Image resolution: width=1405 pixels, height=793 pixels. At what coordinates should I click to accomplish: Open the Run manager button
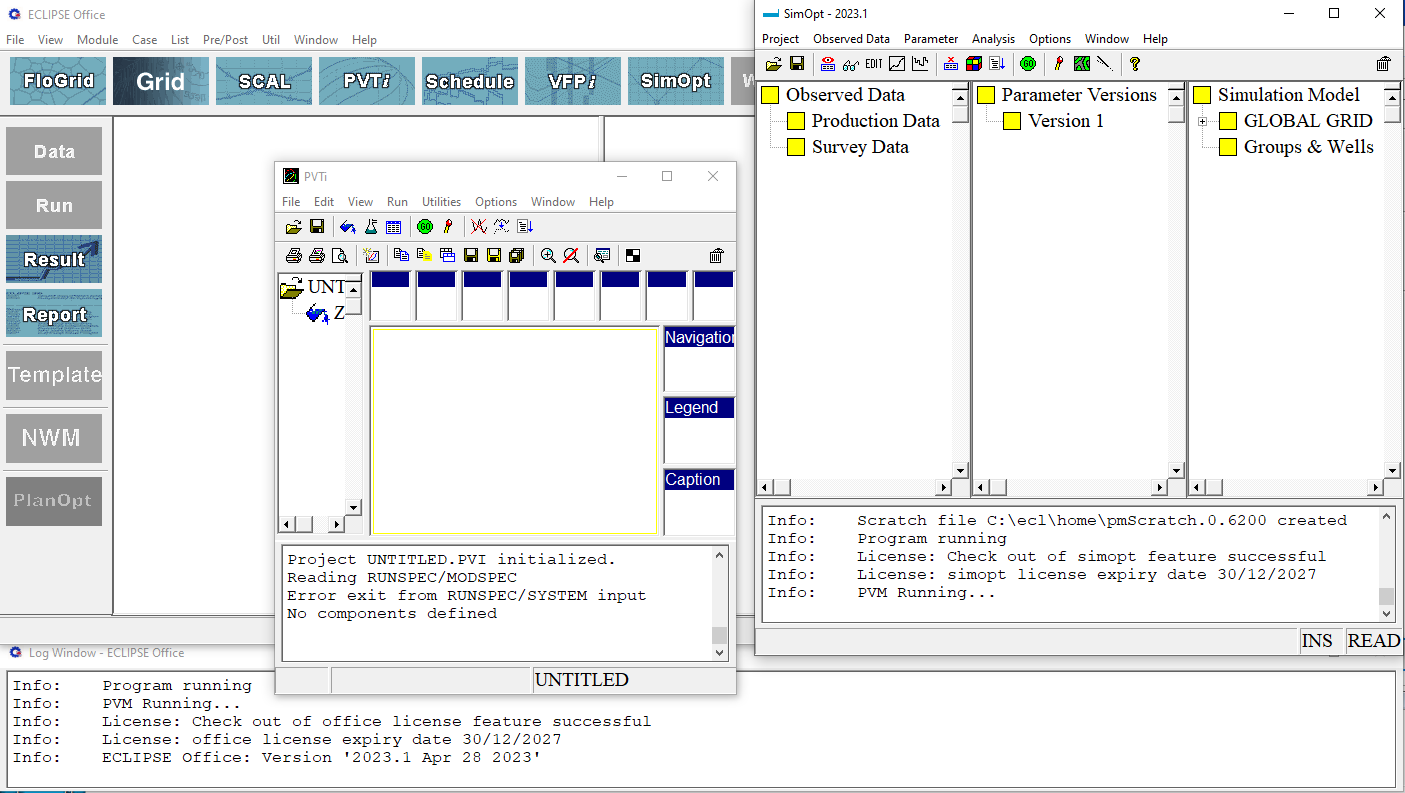click(x=54, y=205)
